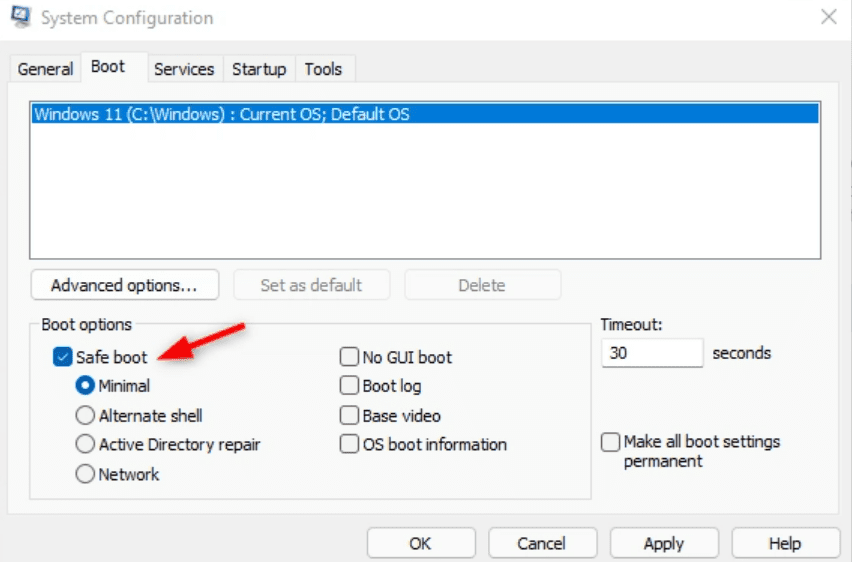Open the Tools tab
This screenshot has width=852, height=562.
(x=323, y=69)
